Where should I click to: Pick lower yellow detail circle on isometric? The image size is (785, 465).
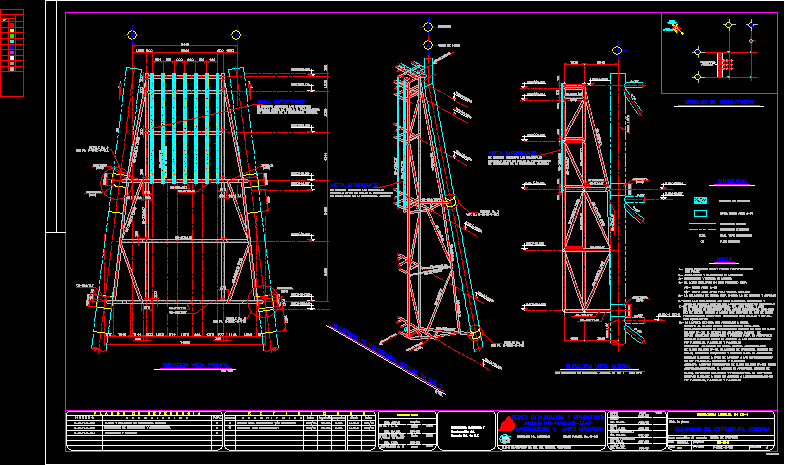[x=475, y=332]
